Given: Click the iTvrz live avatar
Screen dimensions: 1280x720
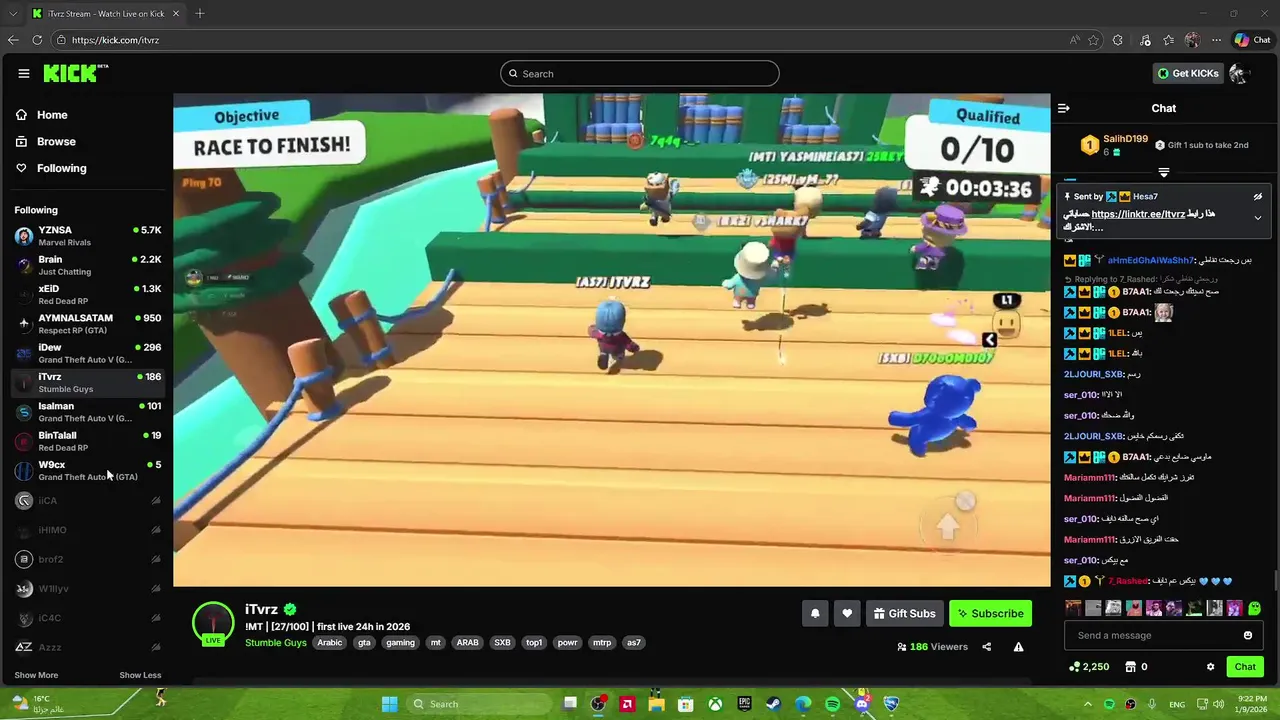Looking at the screenshot, I should [x=213, y=623].
